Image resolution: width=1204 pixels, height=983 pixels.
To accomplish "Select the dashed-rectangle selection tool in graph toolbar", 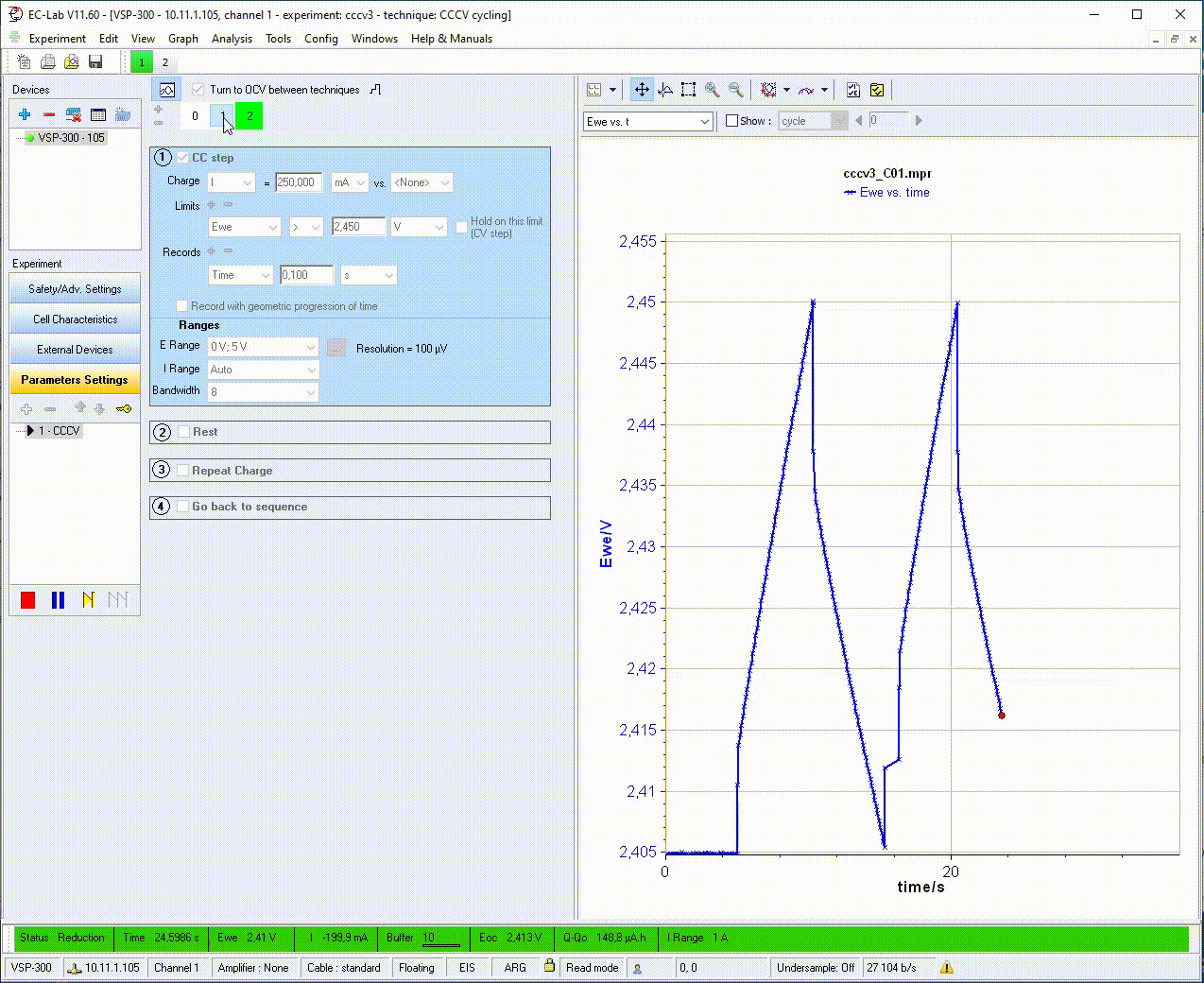I will tap(688, 90).
